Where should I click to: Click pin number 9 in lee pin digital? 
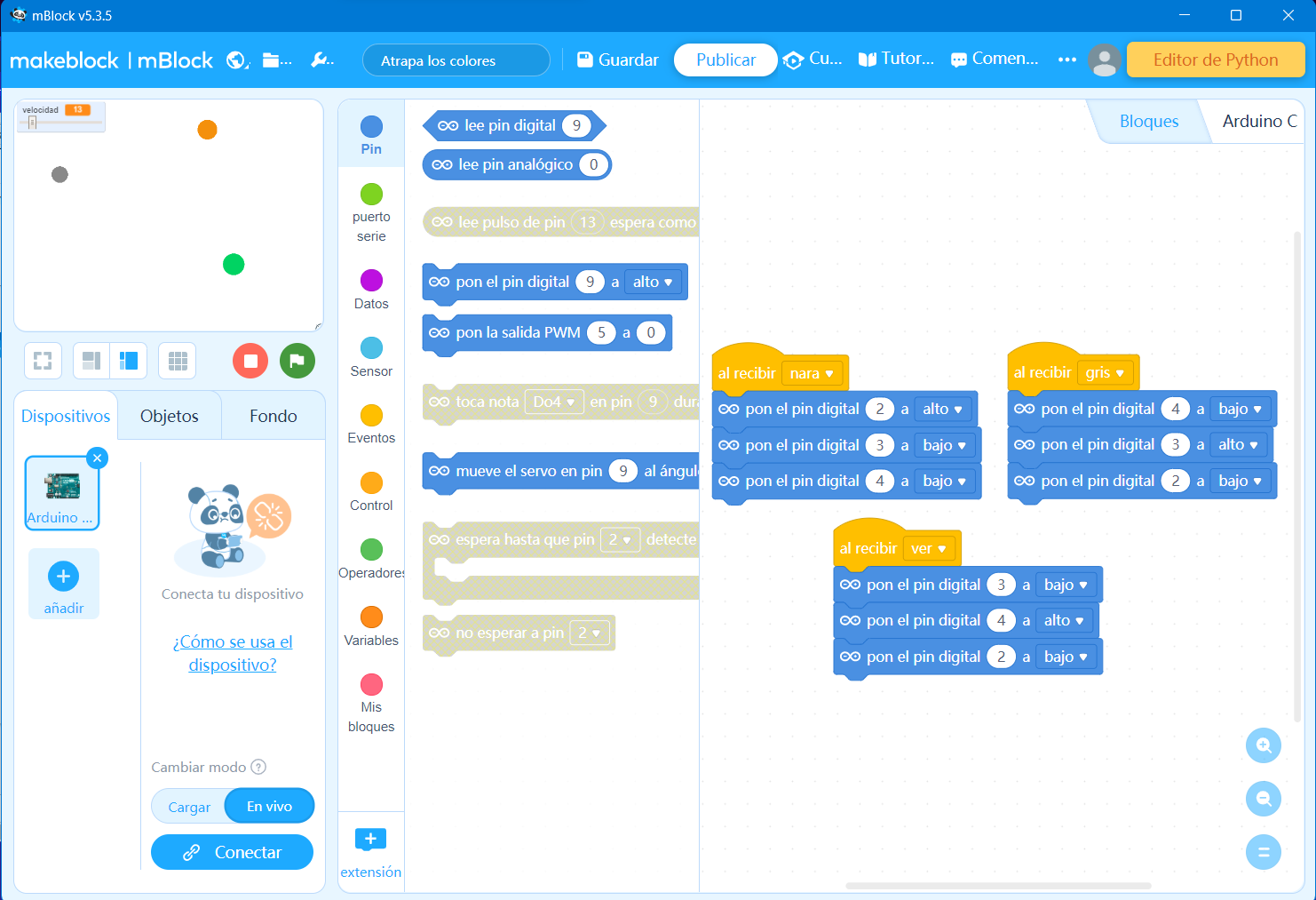[576, 125]
